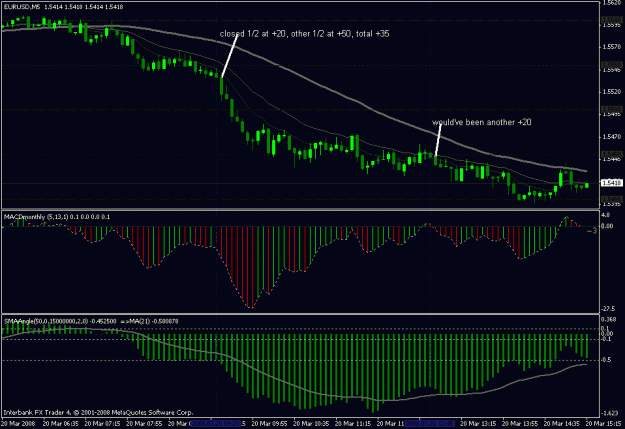The height and width of the screenshot is (429, 625).
Task: Click SMAAngle scale value -0.5
Action: [x=606, y=360]
